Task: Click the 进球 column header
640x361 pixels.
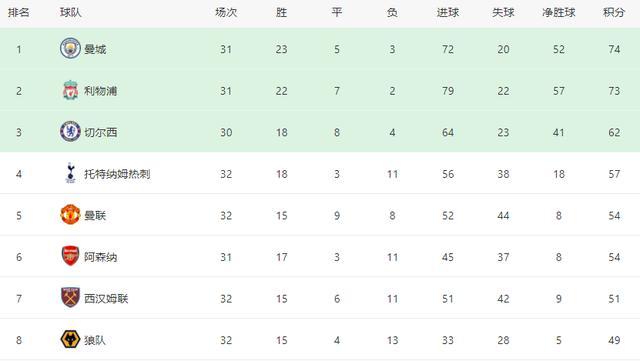Action: 448,13
